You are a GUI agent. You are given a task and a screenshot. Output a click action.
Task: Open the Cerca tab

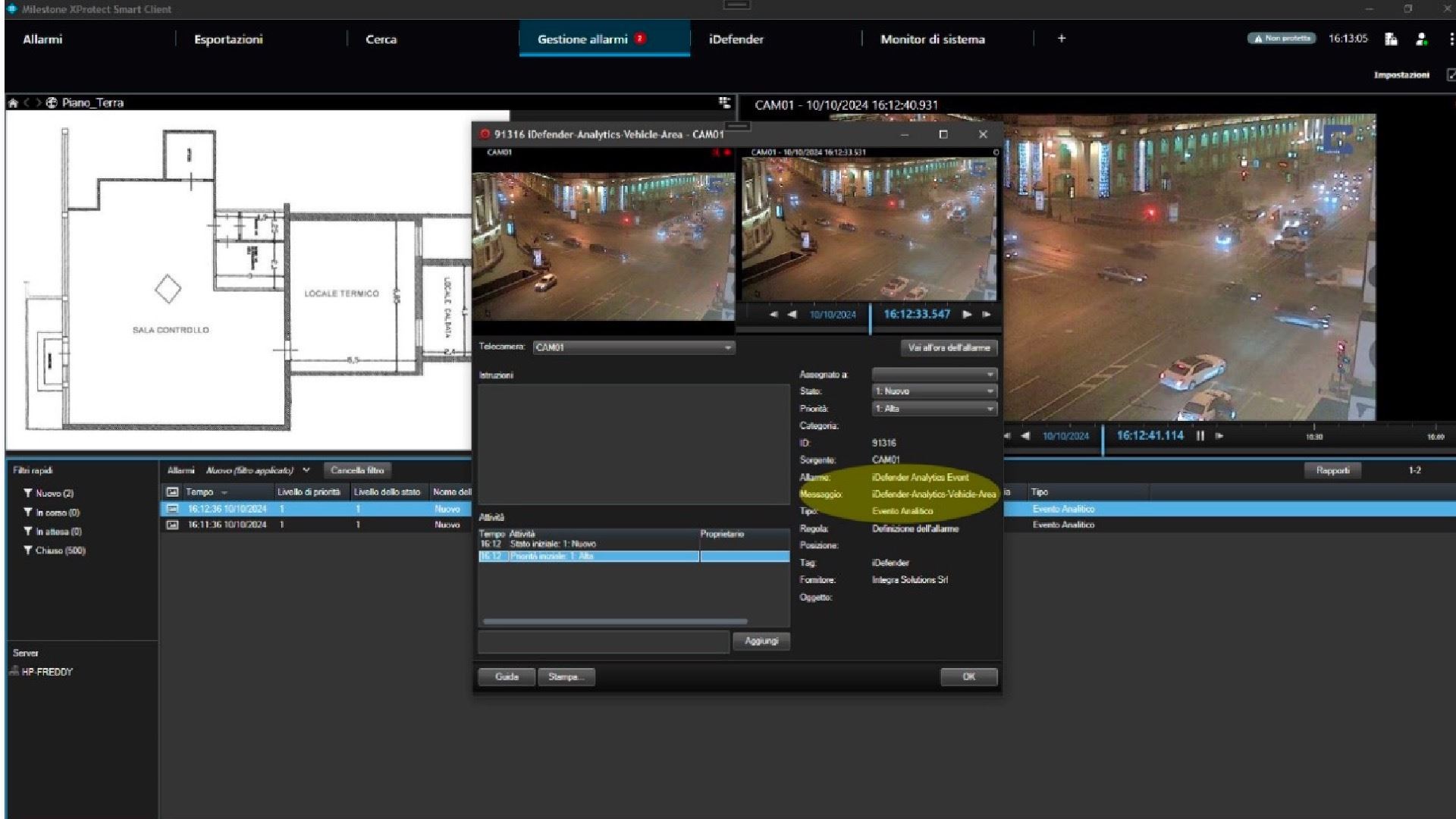click(381, 39)
